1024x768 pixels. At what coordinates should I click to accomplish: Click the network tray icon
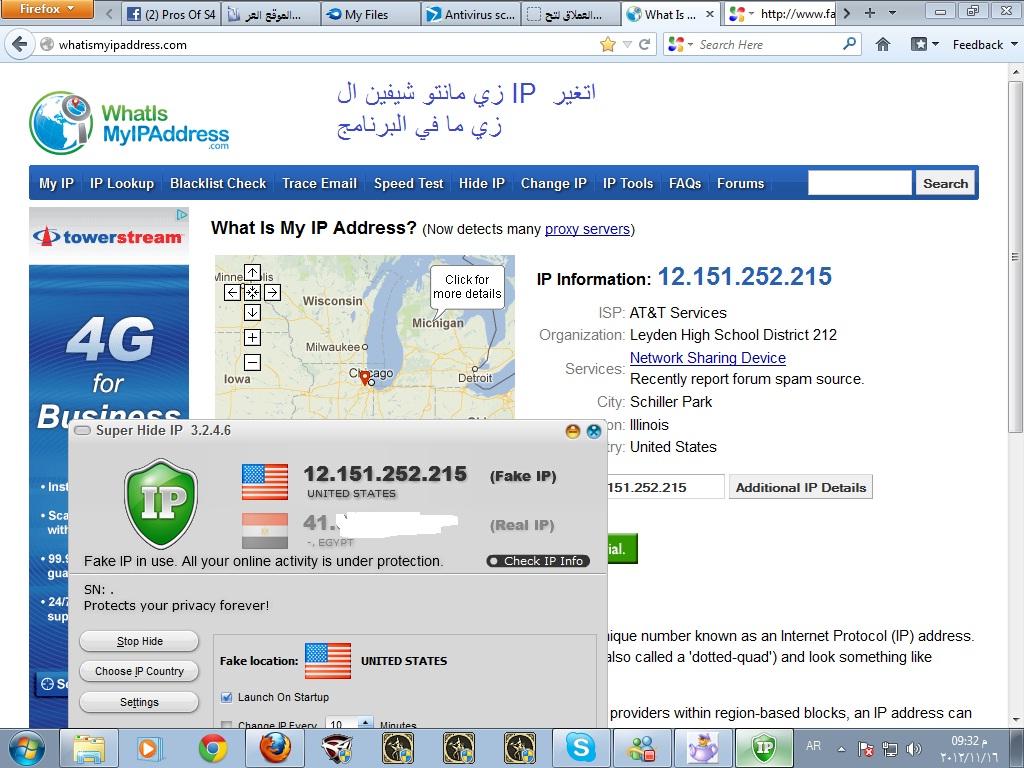click(890, 748)
